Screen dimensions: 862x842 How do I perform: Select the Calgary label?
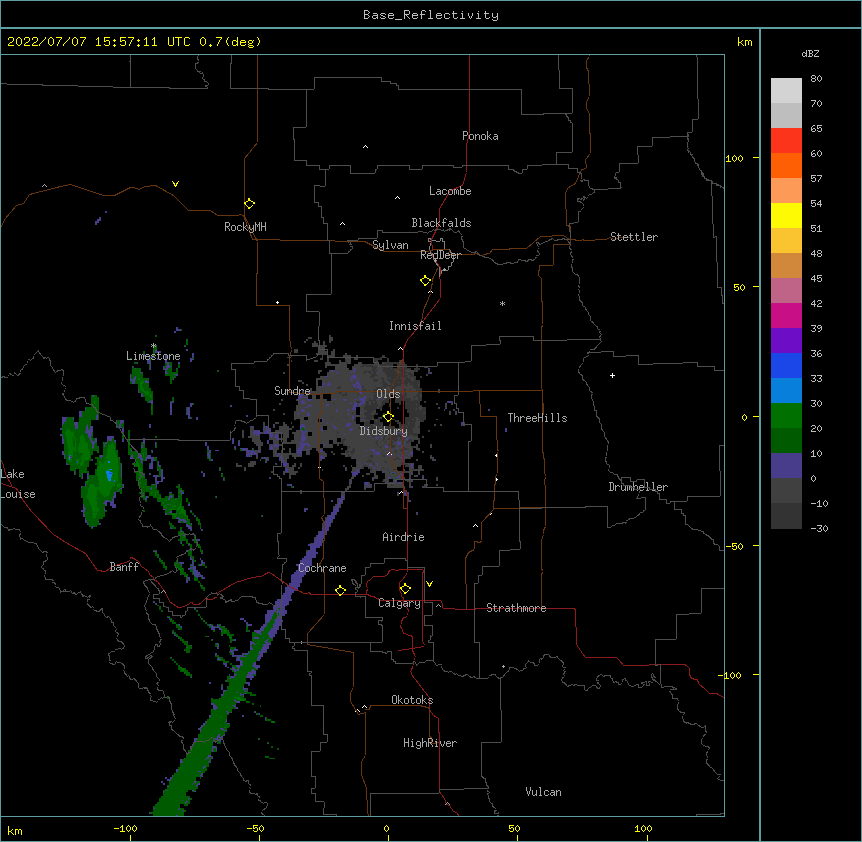click(399, 603)
